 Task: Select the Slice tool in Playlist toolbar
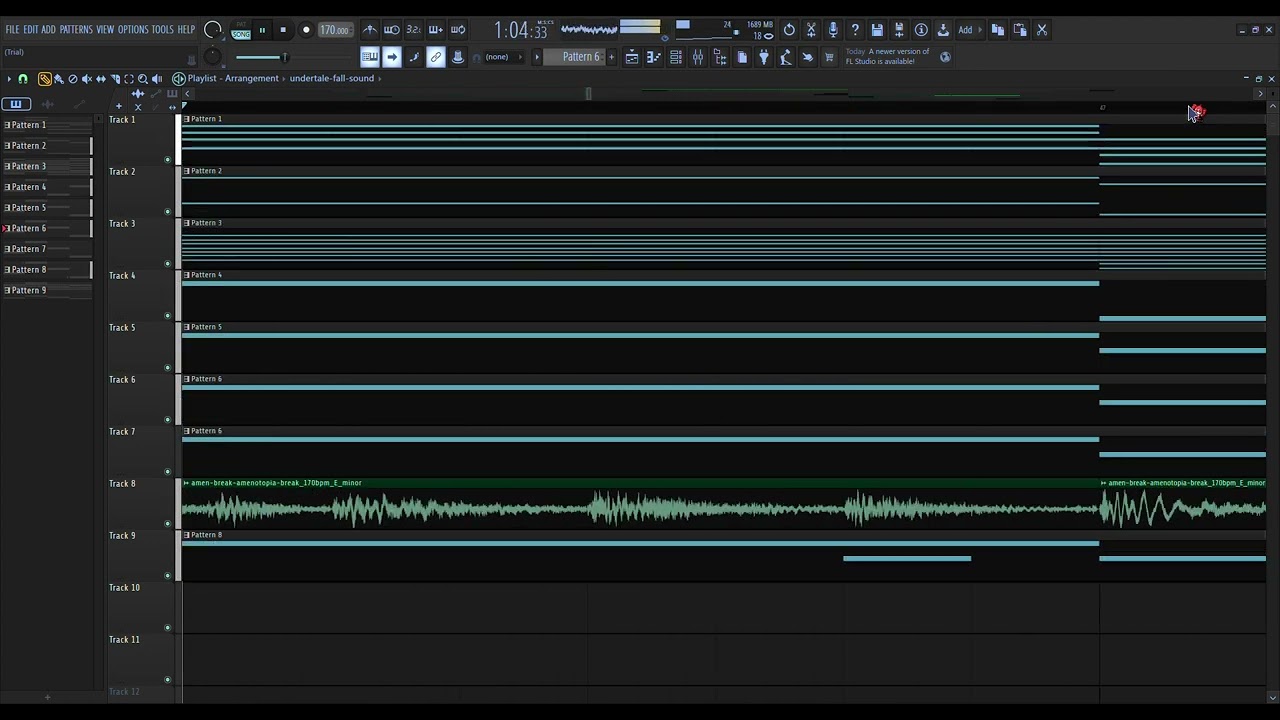(114, 79)
